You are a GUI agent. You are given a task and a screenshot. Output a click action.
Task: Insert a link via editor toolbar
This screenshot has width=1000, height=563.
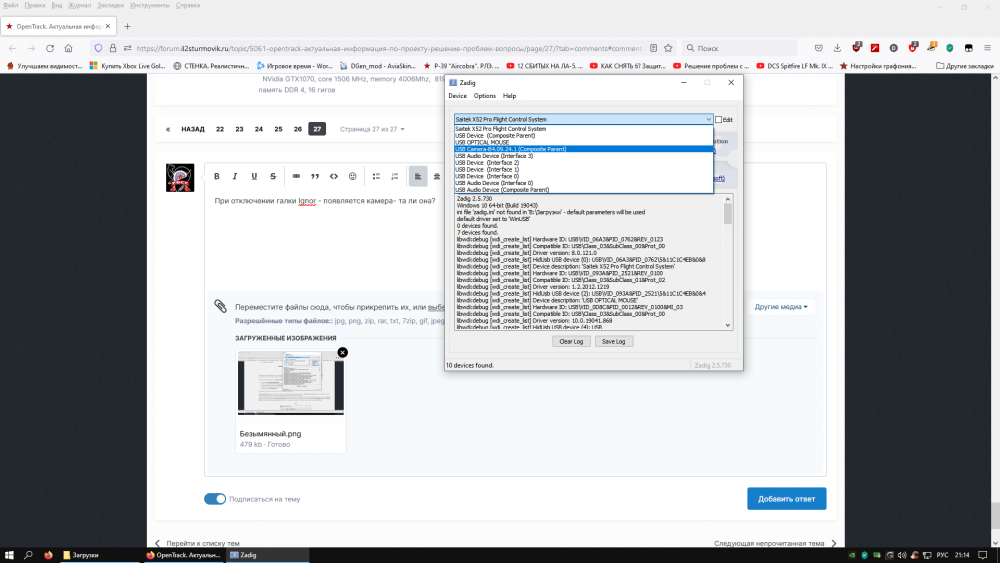point(296,176)
